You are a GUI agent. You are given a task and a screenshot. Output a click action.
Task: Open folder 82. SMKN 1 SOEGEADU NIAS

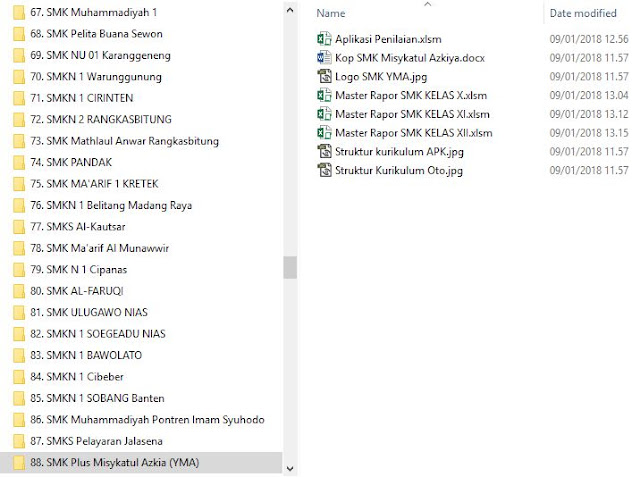click(x=98, y=334)
